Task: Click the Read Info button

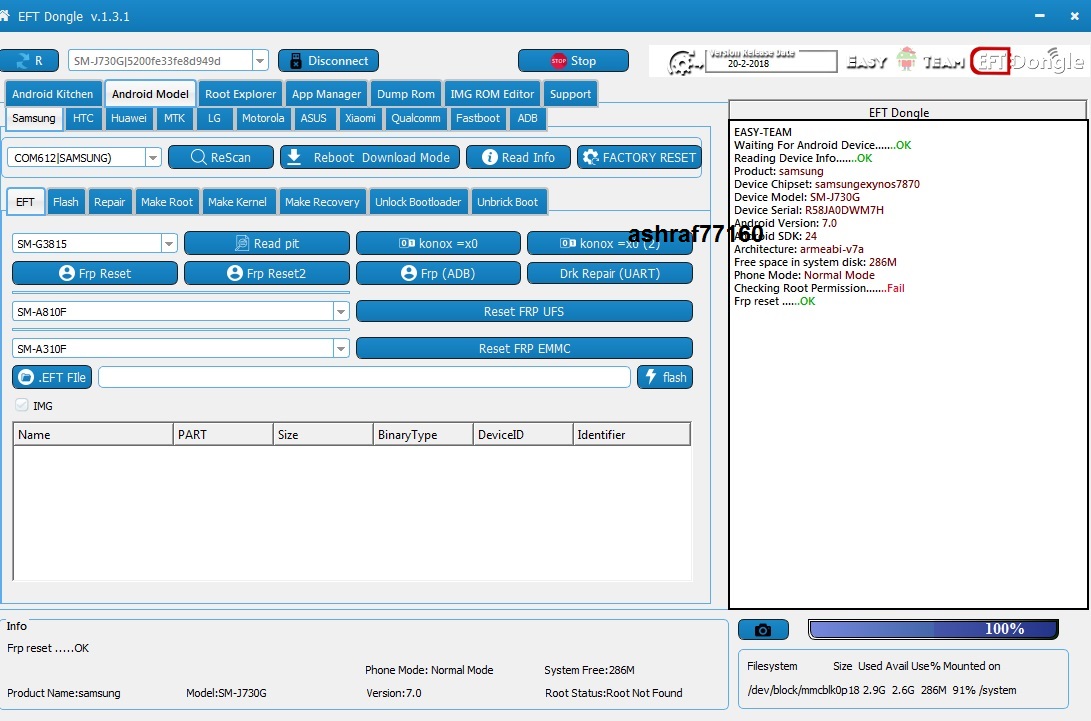Action: [x=518, y=157]
